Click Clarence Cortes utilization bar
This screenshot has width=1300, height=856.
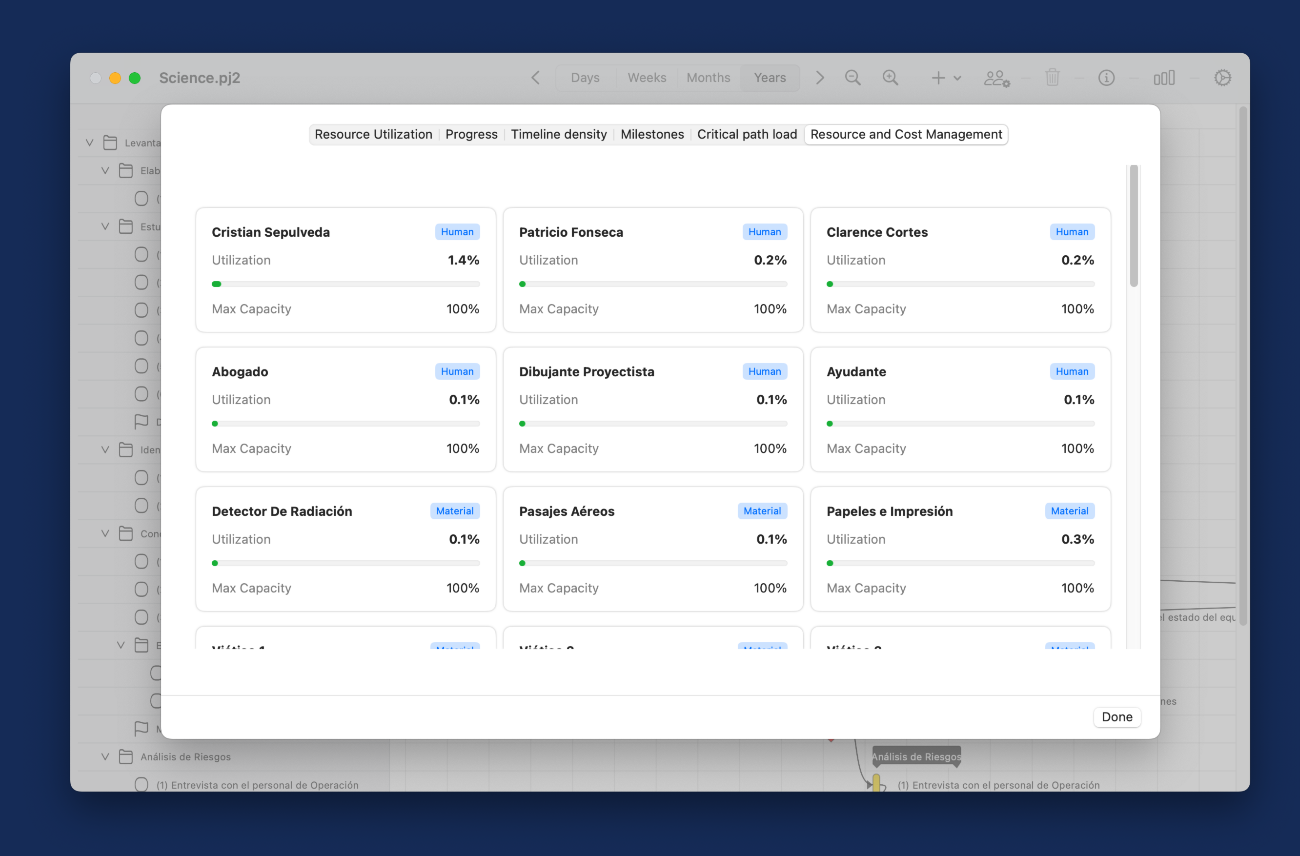pos(961,284)
